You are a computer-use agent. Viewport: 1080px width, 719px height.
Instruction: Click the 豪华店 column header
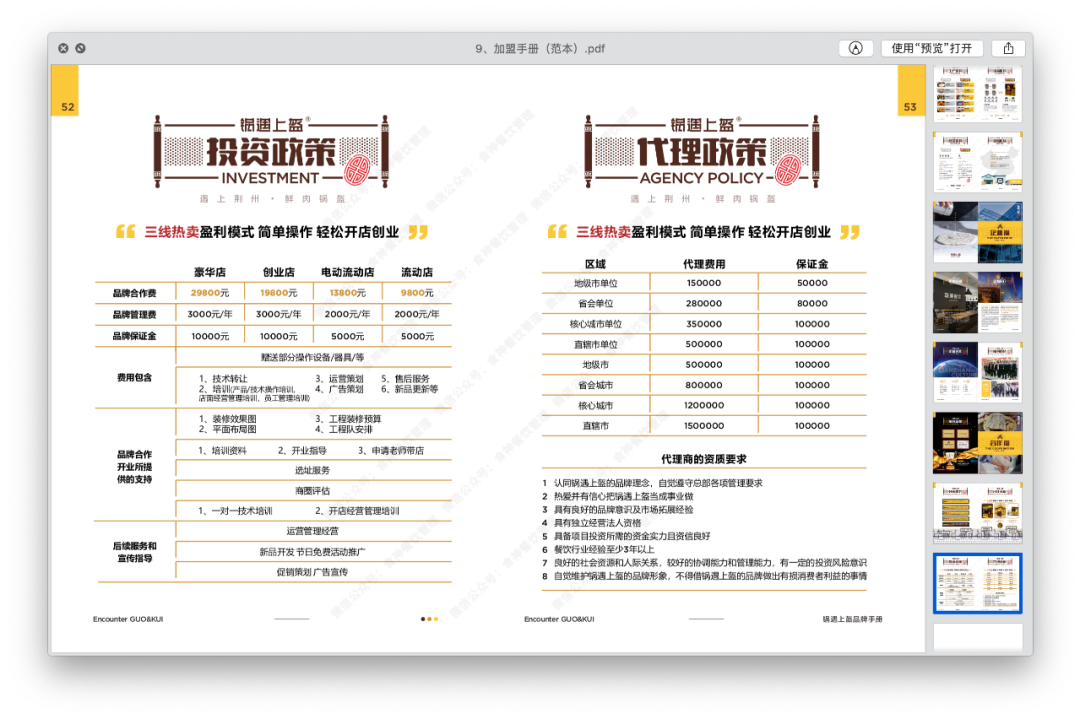pyautogui.click(x=209, y=272)
